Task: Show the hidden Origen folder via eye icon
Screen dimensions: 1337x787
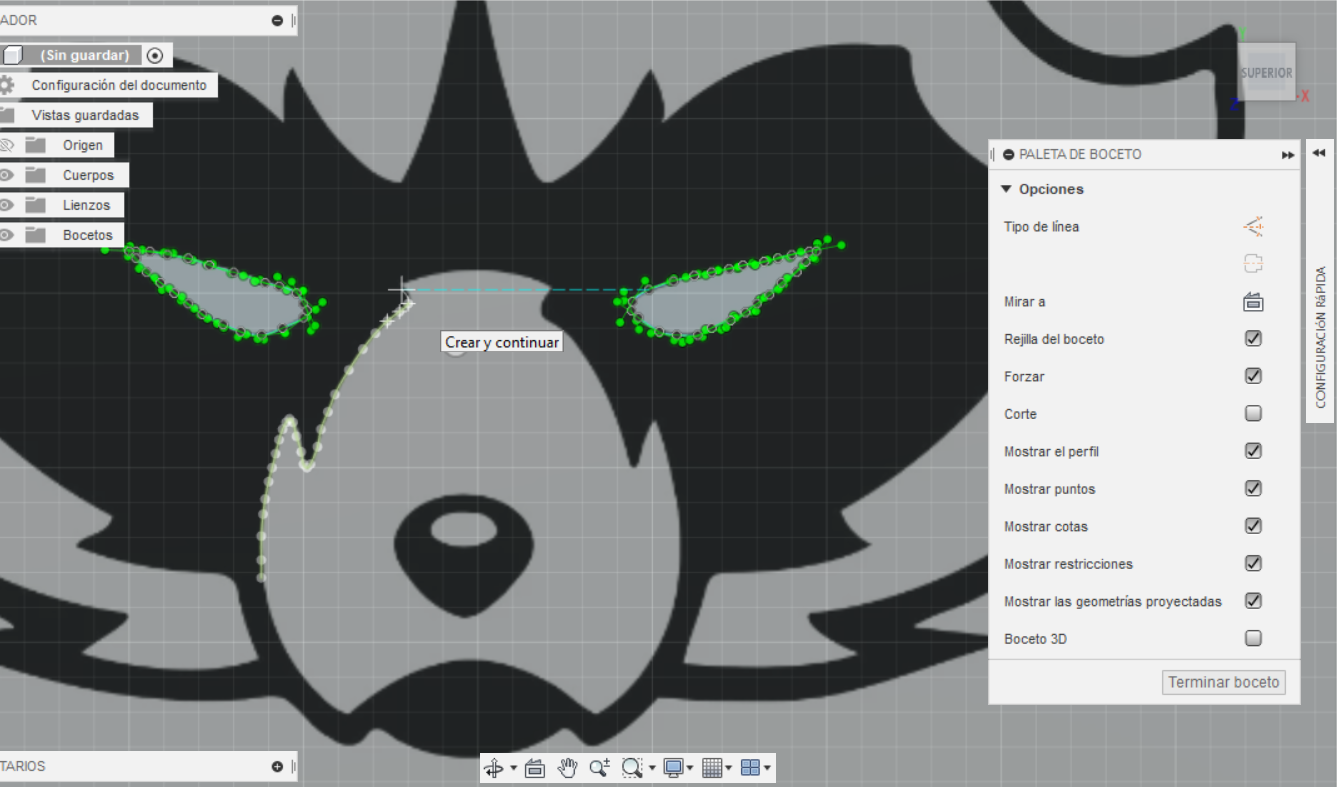Action: [x=7, y=145]
